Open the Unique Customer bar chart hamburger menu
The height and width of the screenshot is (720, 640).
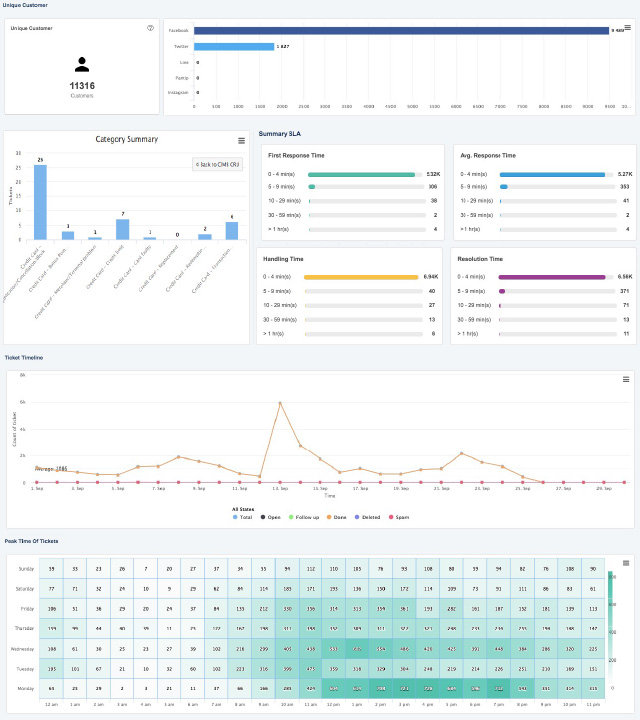click(x=627, y=28)
